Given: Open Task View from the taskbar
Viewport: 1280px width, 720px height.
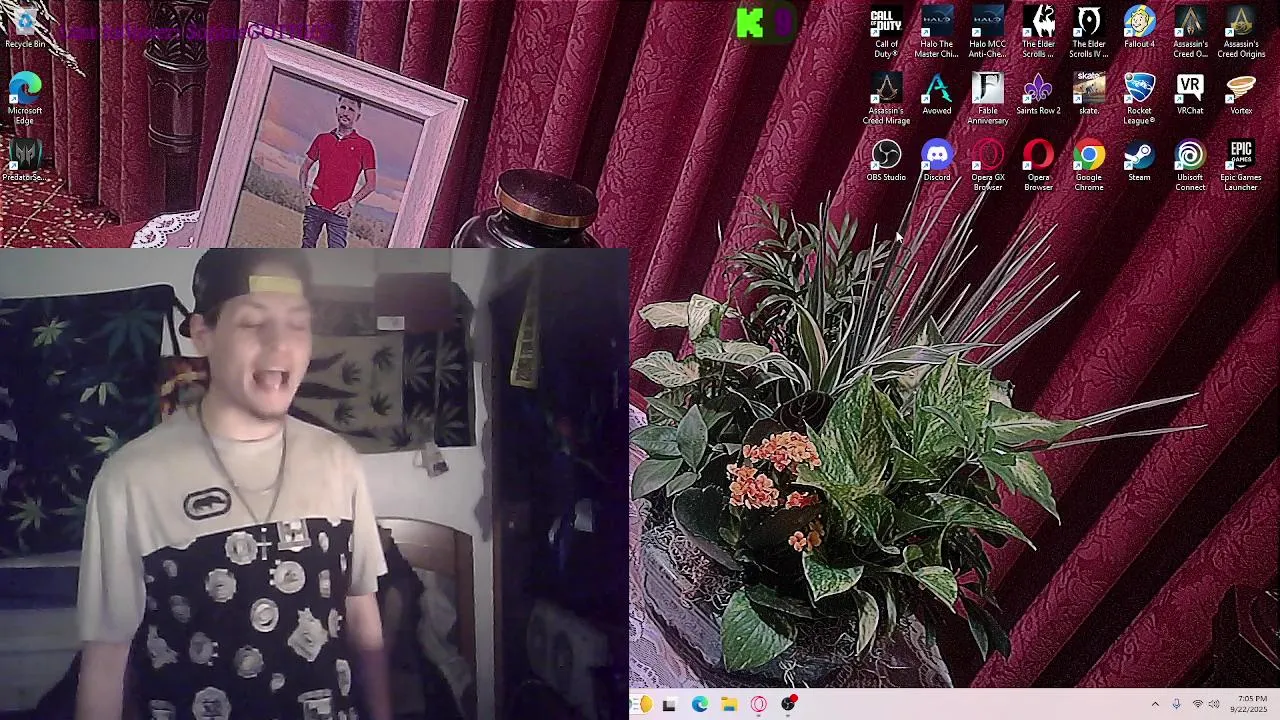Looking at the screenshot, I should coord(669,705).
